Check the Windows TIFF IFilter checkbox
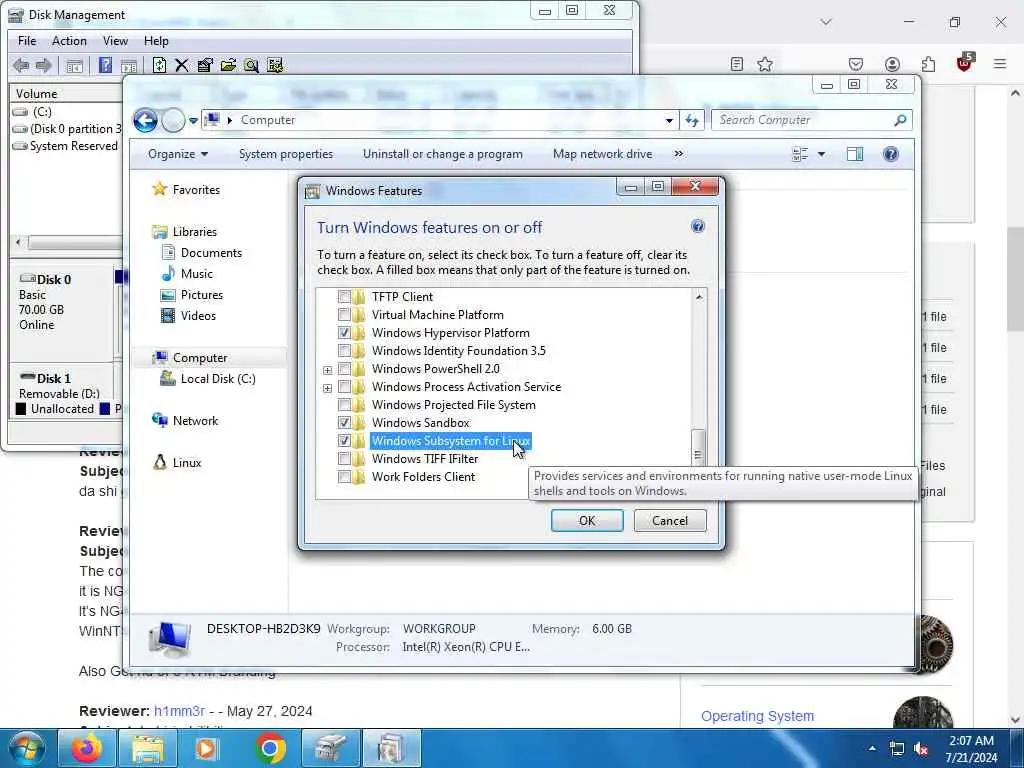 [344, 458]
